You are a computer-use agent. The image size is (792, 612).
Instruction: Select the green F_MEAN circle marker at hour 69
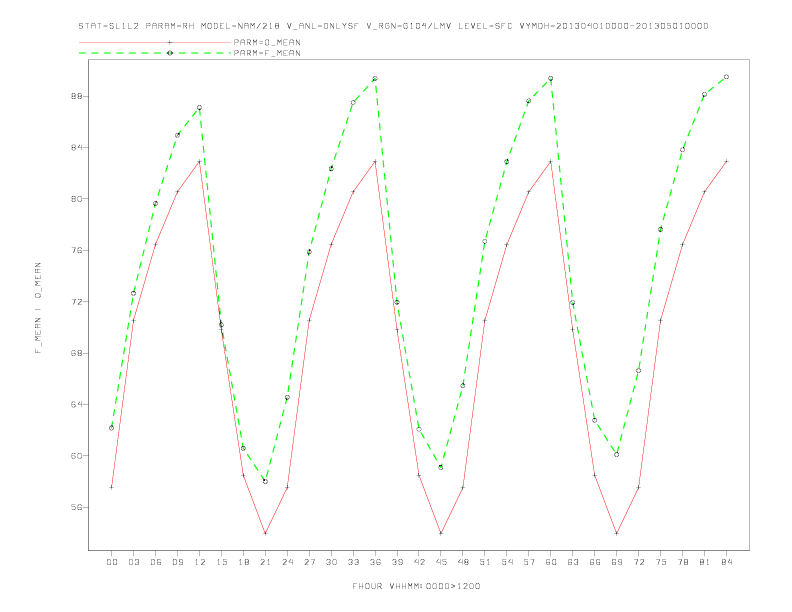[617, 454]
